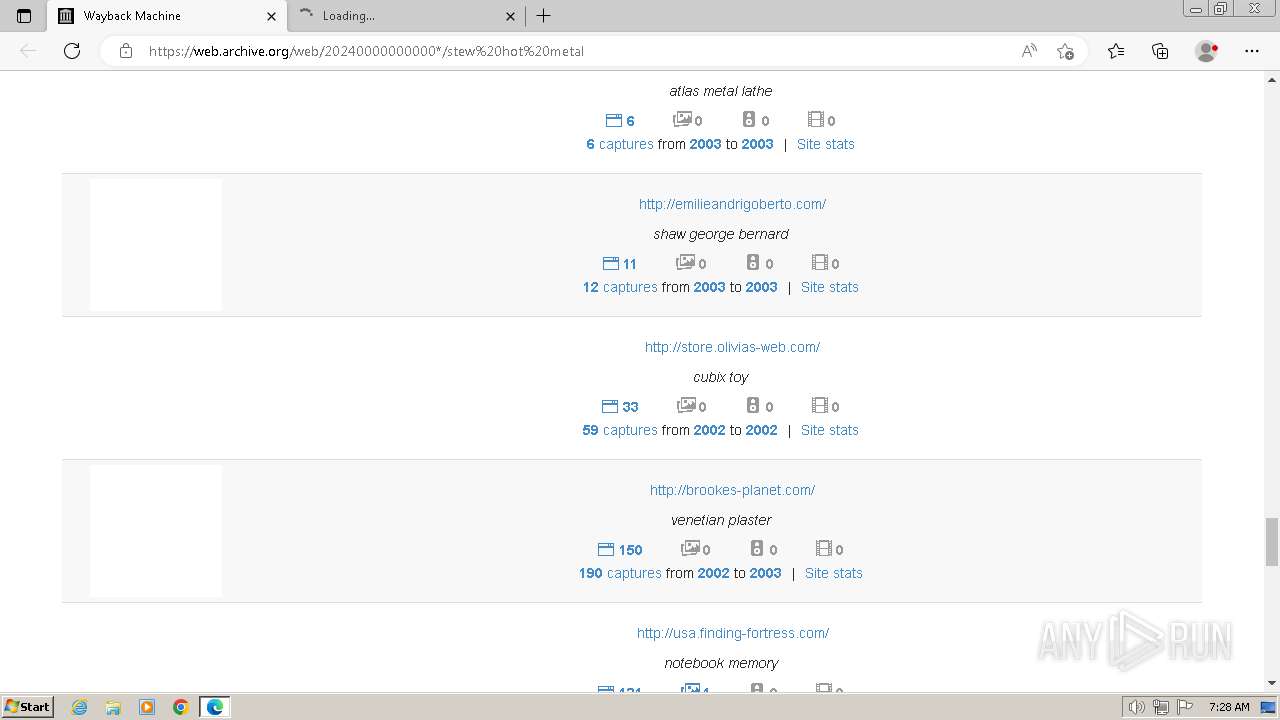
Task: Click images icon in venetian plaster row
Action: point(690,548)
